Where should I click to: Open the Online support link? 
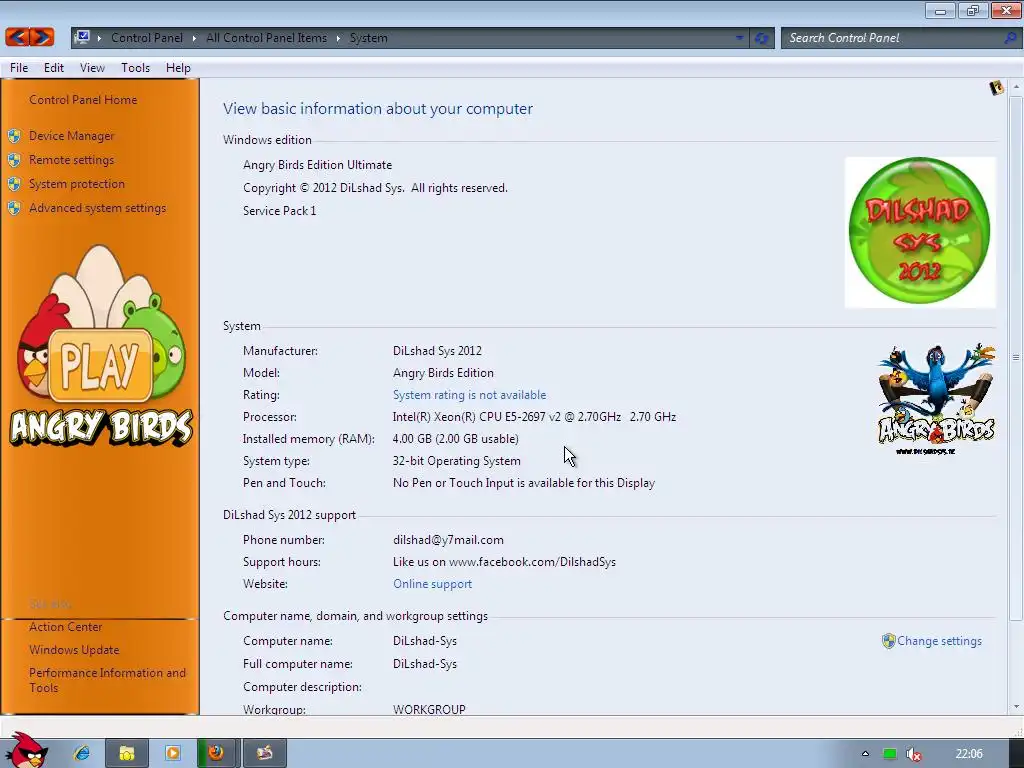[432, 584]
